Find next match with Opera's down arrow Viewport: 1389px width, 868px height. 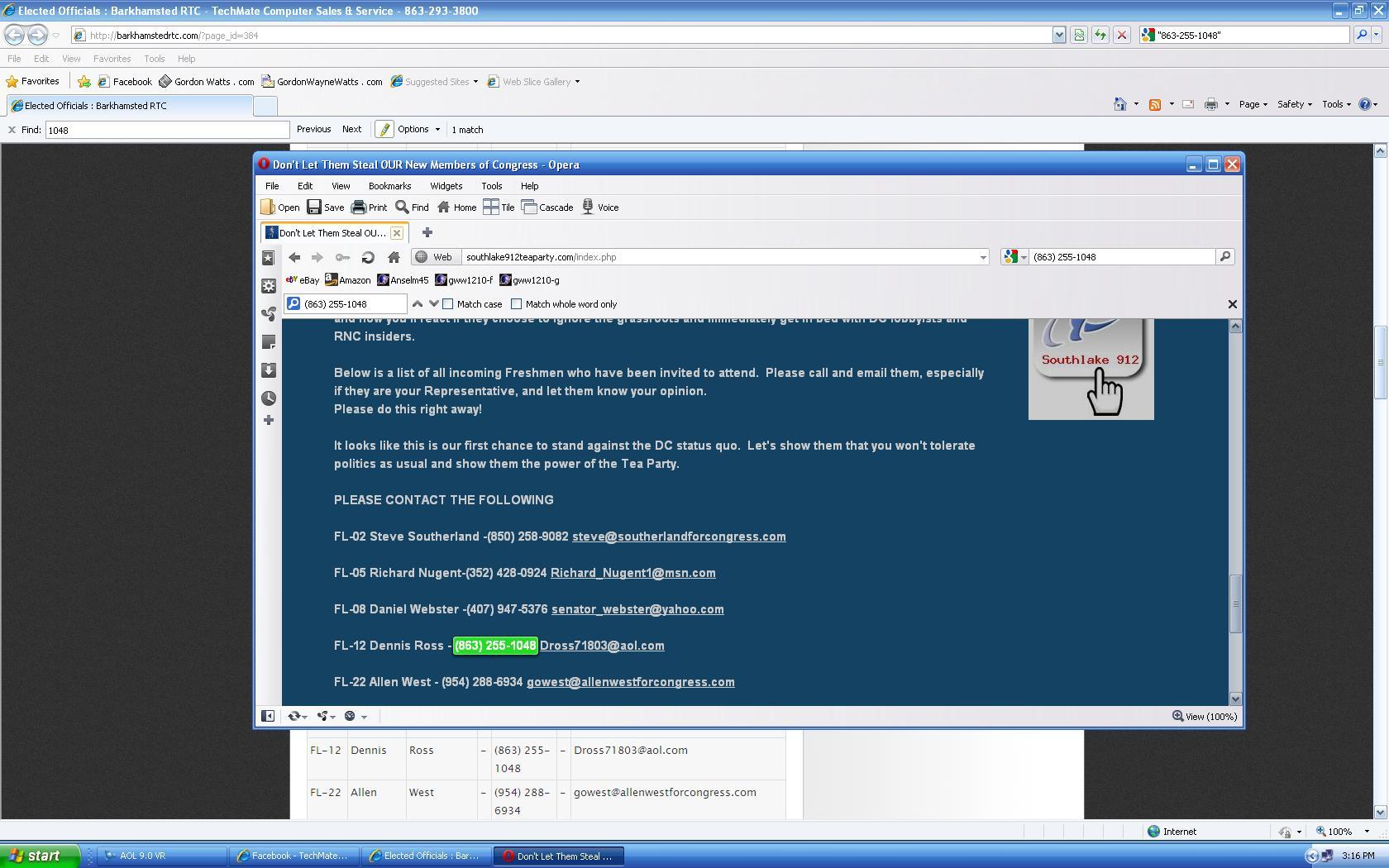pos(433,304)
